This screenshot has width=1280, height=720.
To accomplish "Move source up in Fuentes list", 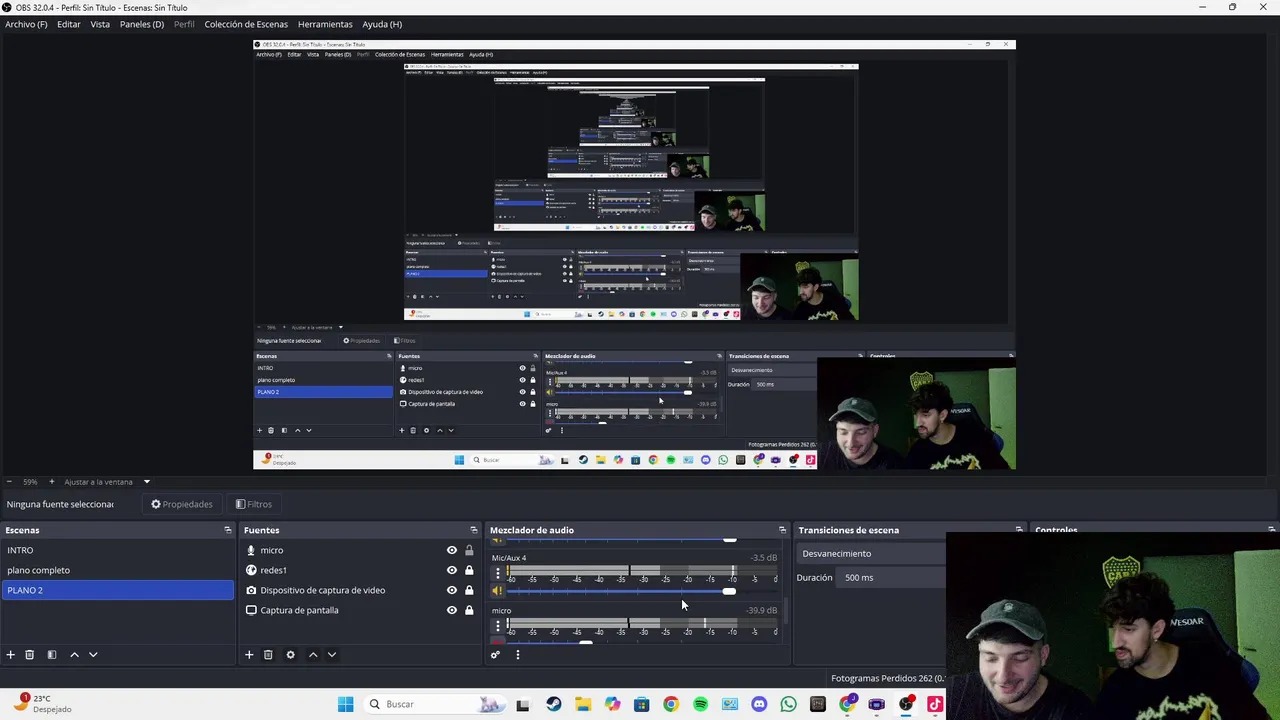I will pos(313,655).
